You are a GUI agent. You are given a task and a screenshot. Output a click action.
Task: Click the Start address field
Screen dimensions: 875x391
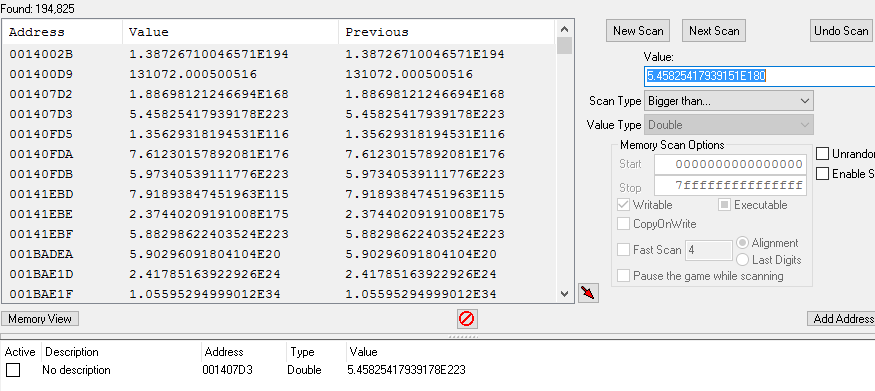730,164
